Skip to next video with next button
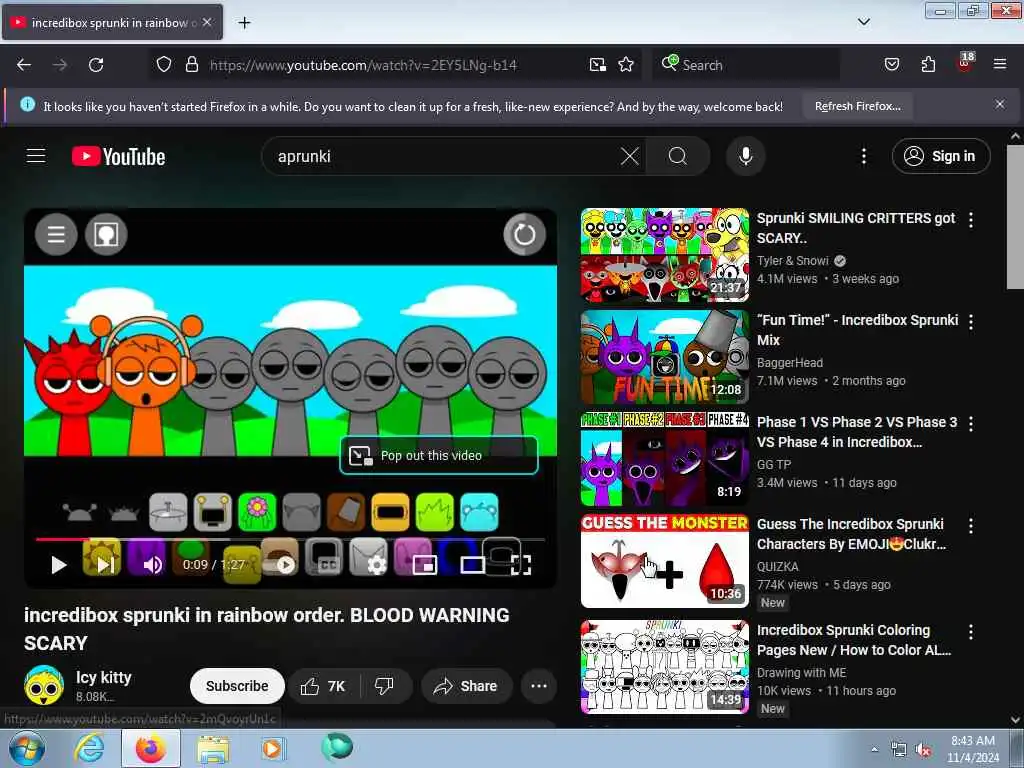 pyautogui.click(x=105, y=565)
